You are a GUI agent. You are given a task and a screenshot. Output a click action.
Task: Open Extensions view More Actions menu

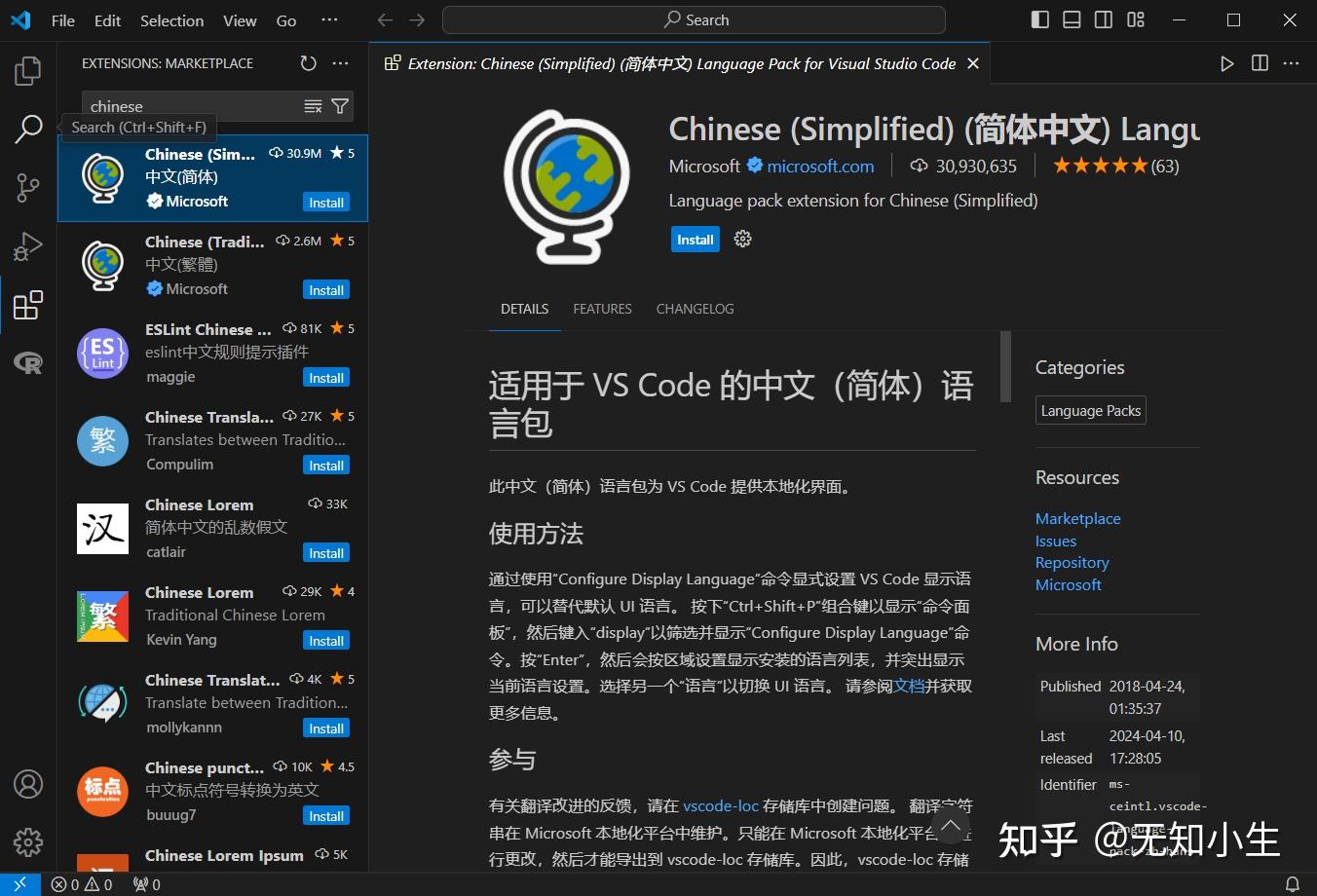(340, 62)
